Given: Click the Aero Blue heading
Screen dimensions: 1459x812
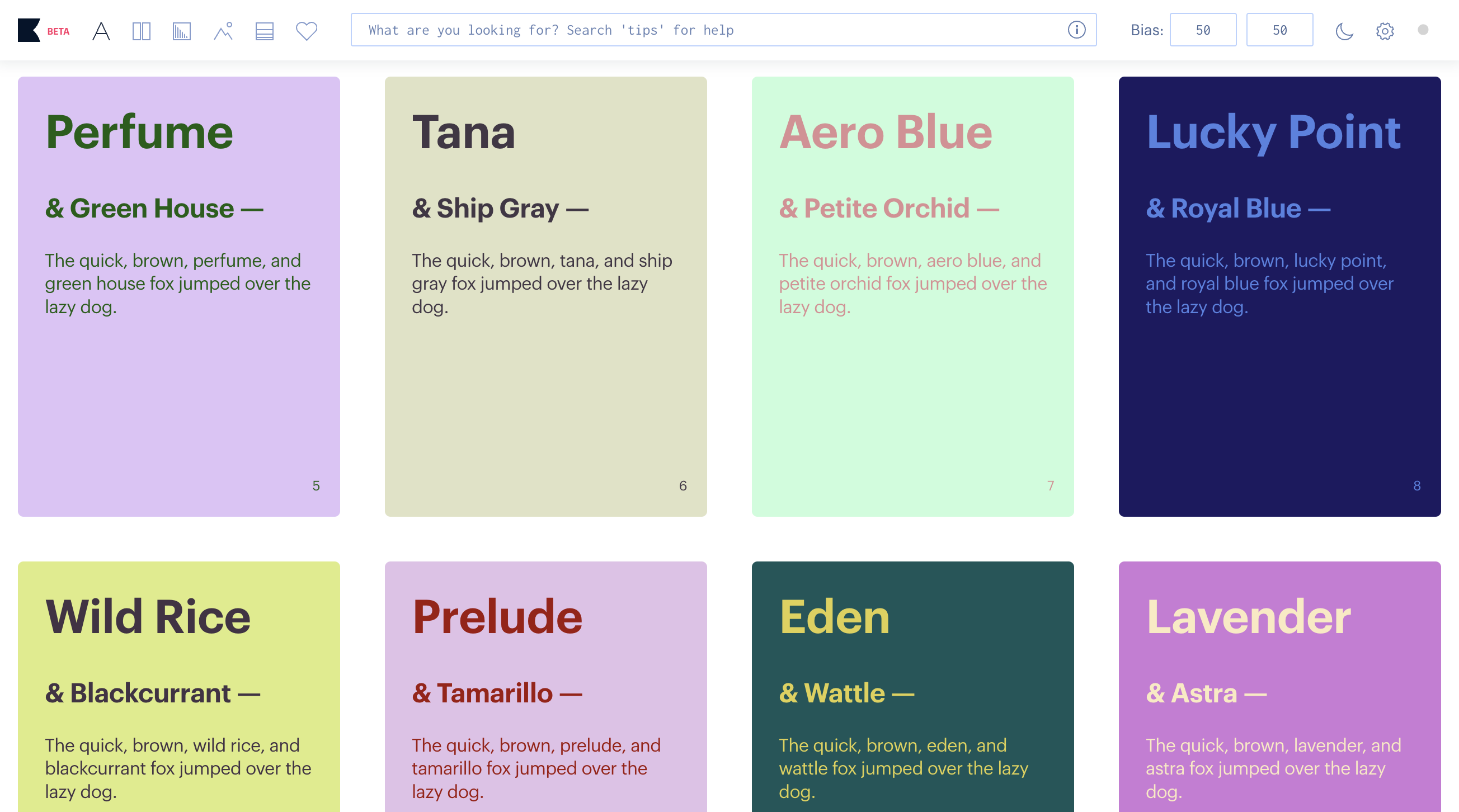Looking at the screenshot, I should coord(885,132).
